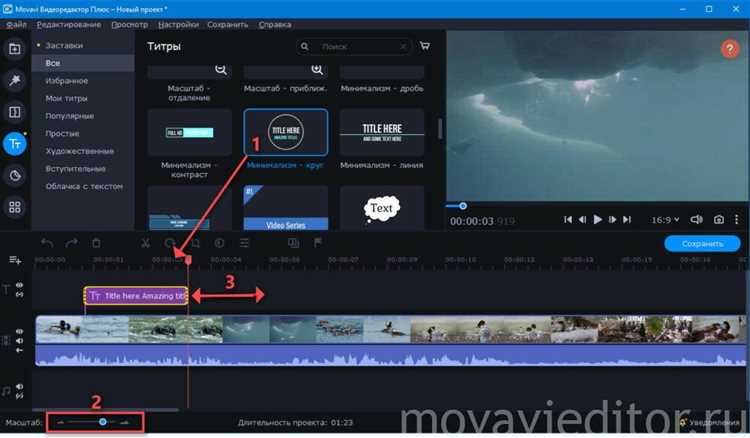The height and width of the screenshot is (438, 750).
Task: Undo the last action
Action: click(47, 243)
